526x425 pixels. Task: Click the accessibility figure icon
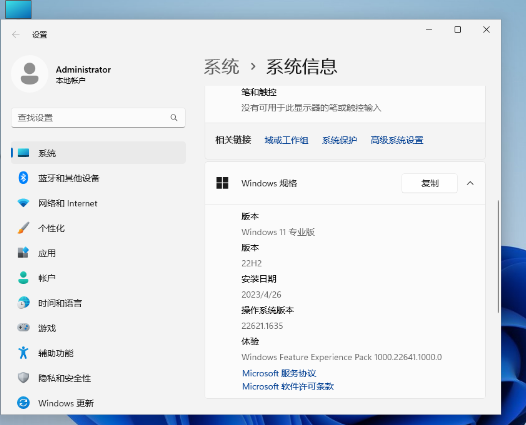click(23, 353)
